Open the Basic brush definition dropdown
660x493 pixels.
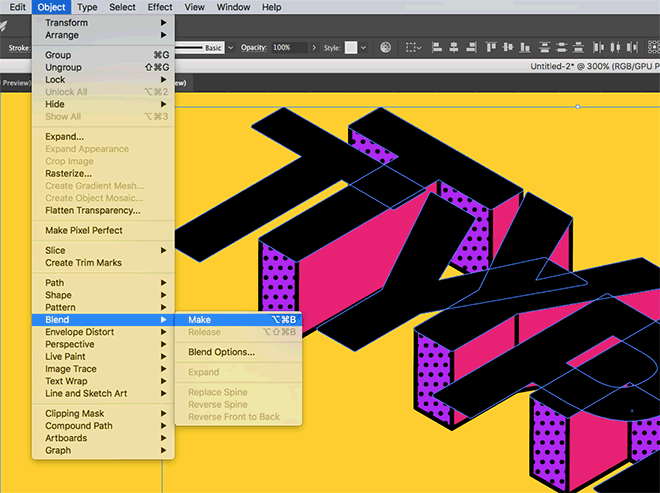point(231,47)
